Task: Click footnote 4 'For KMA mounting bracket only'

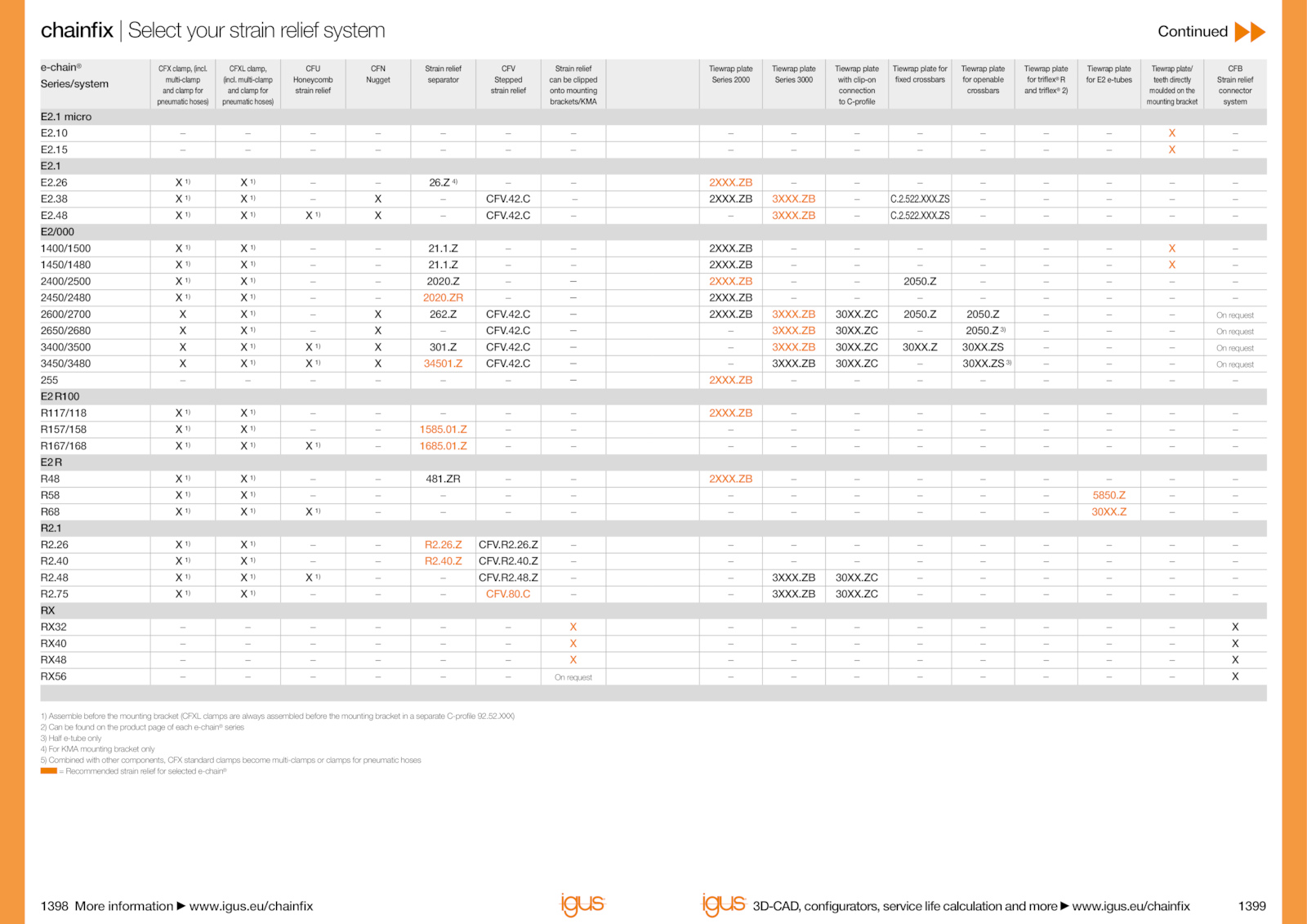Action: (98, 748)
